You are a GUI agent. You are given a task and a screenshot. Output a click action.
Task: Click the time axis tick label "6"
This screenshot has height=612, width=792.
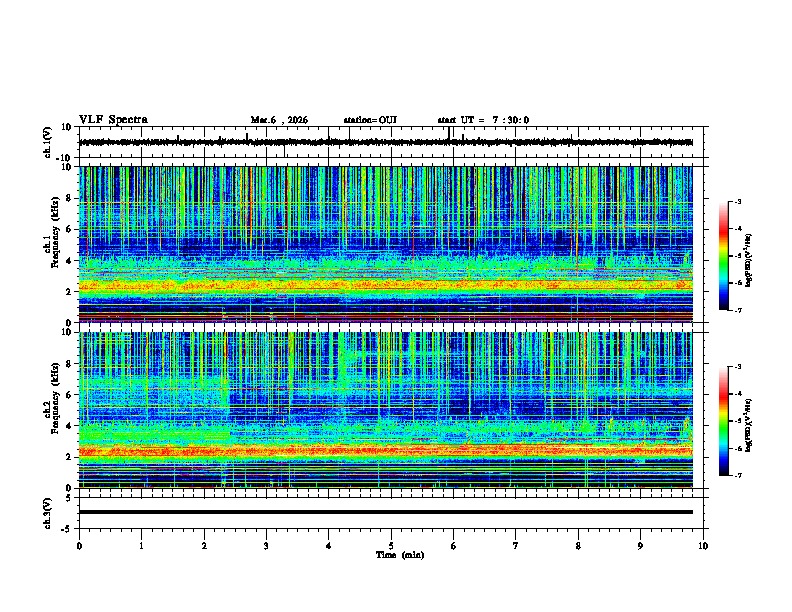tap(454, 546)
